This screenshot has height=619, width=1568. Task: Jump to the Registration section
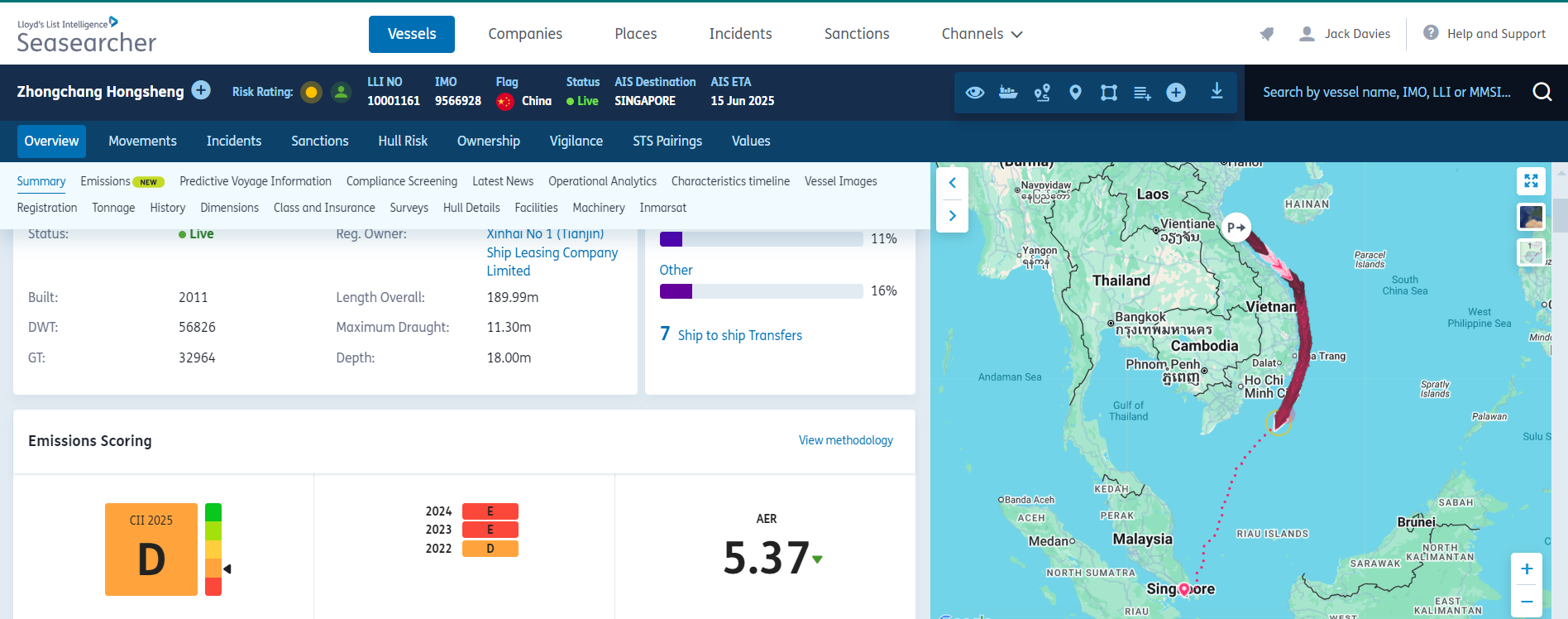point(47,208)
